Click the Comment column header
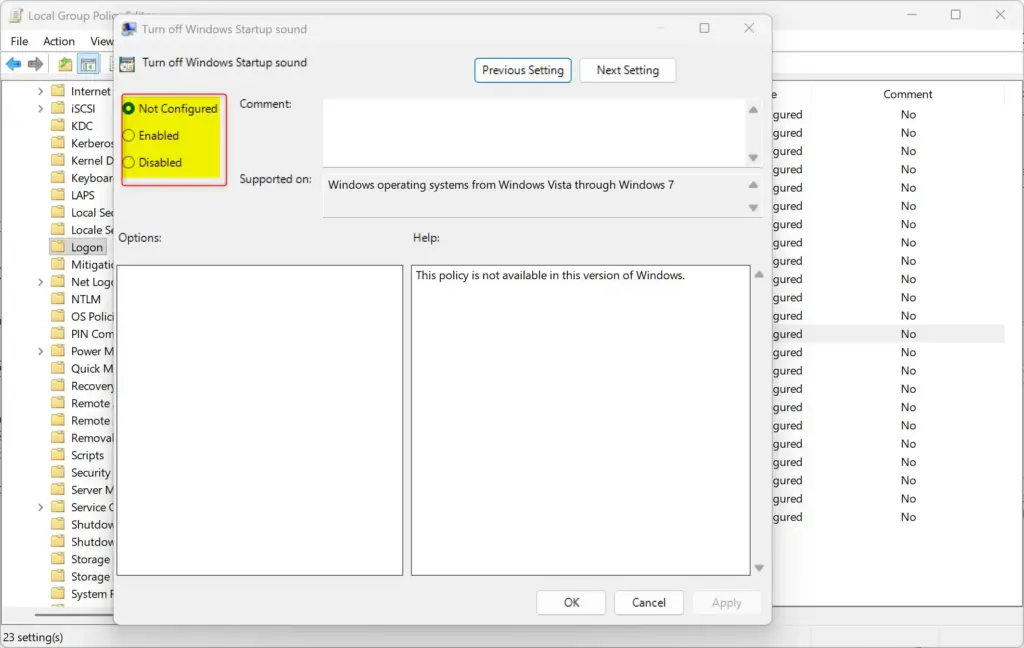The width and height of the screenshot is (1024, 648). [x=907, y=94]
